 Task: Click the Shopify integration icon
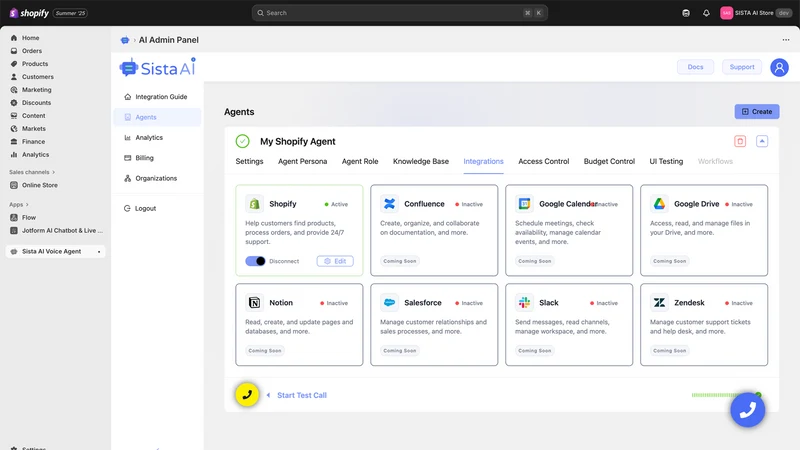(x=254, y=204)
